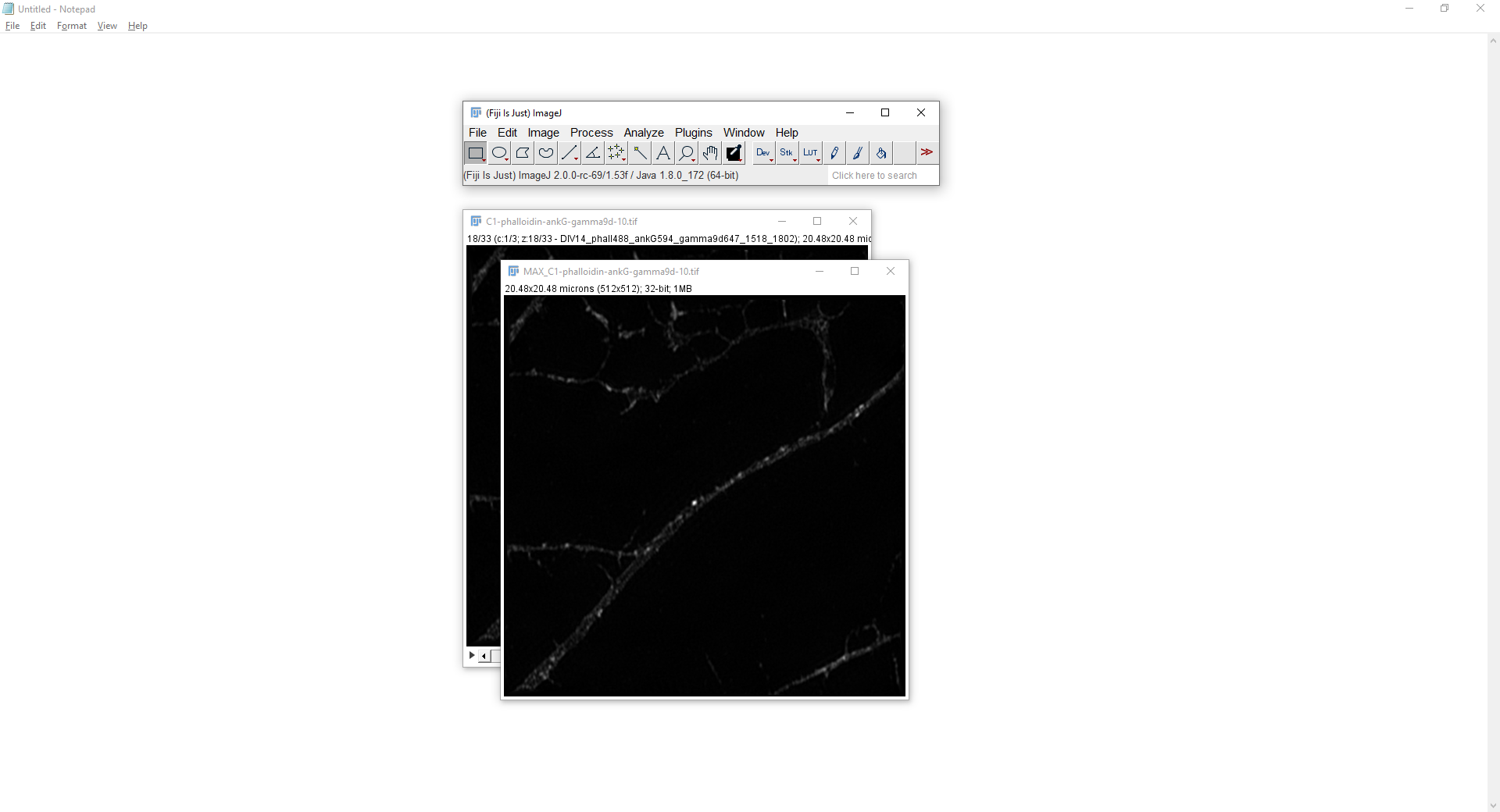This screenshot has height=812, width=1500.
Task: Click the Notepad app icon in title bar
Action: coord(9,9)
